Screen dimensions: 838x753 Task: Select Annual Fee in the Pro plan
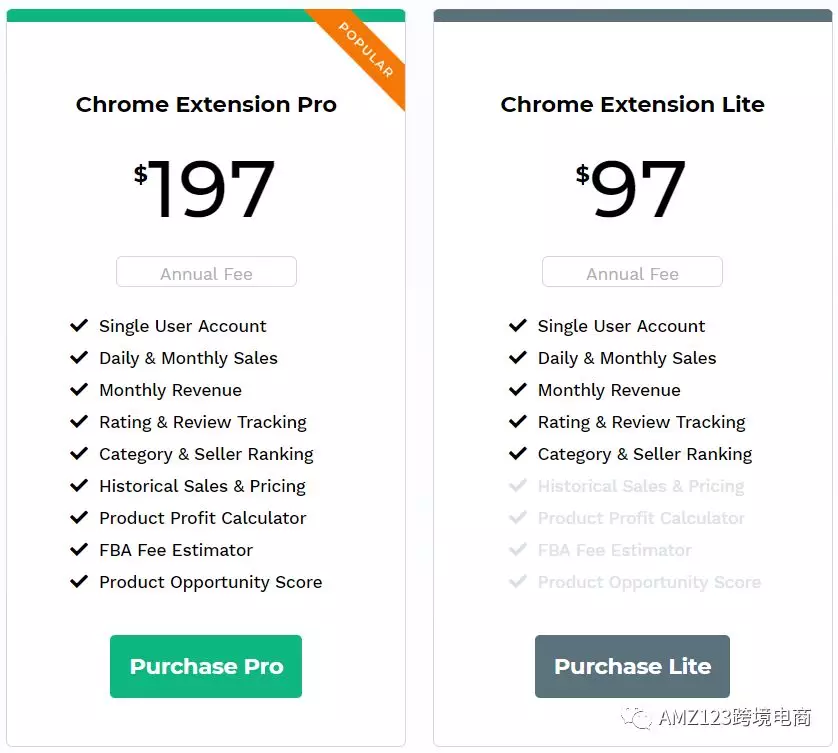206,273
